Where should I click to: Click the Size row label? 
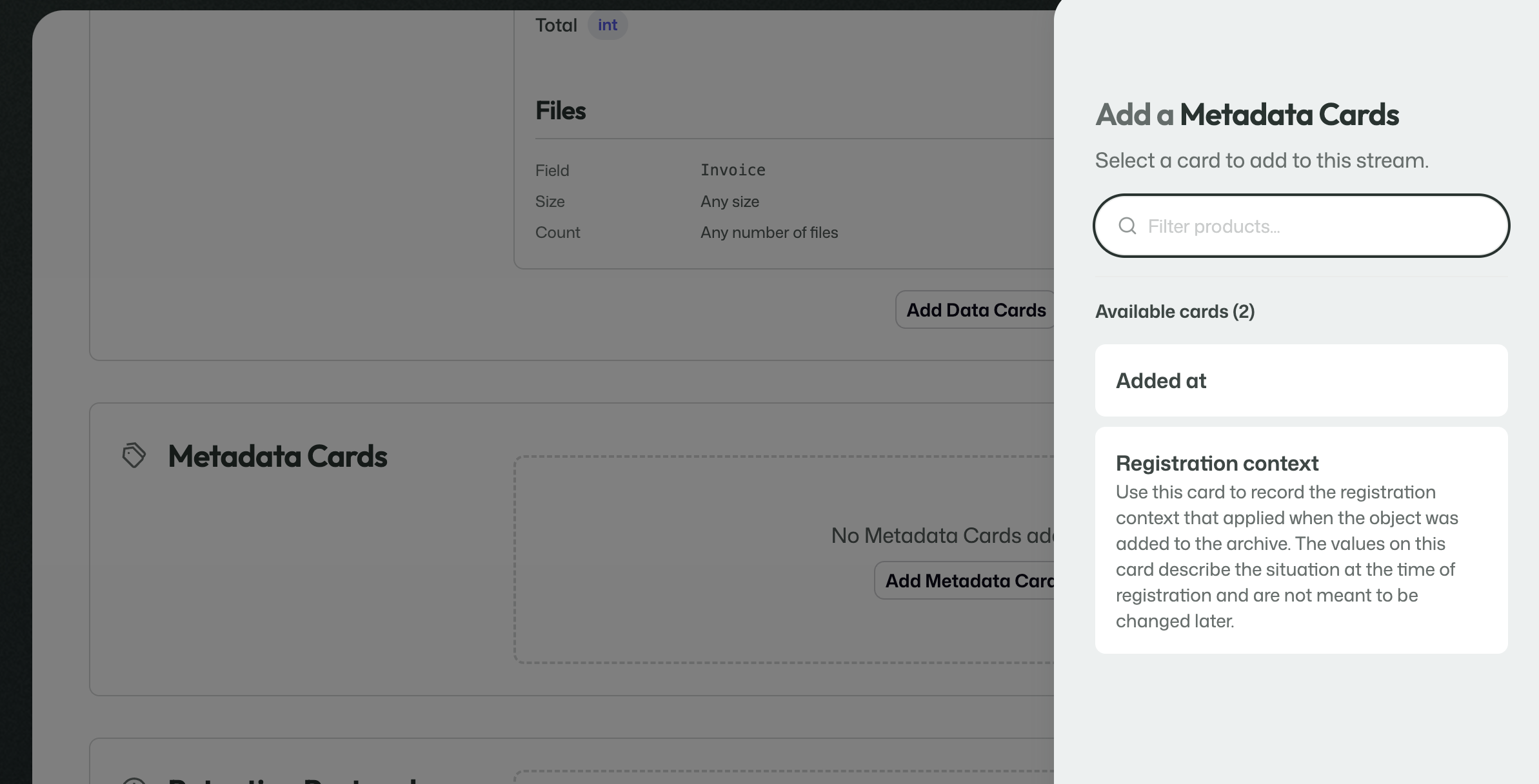tap(550, 202)
